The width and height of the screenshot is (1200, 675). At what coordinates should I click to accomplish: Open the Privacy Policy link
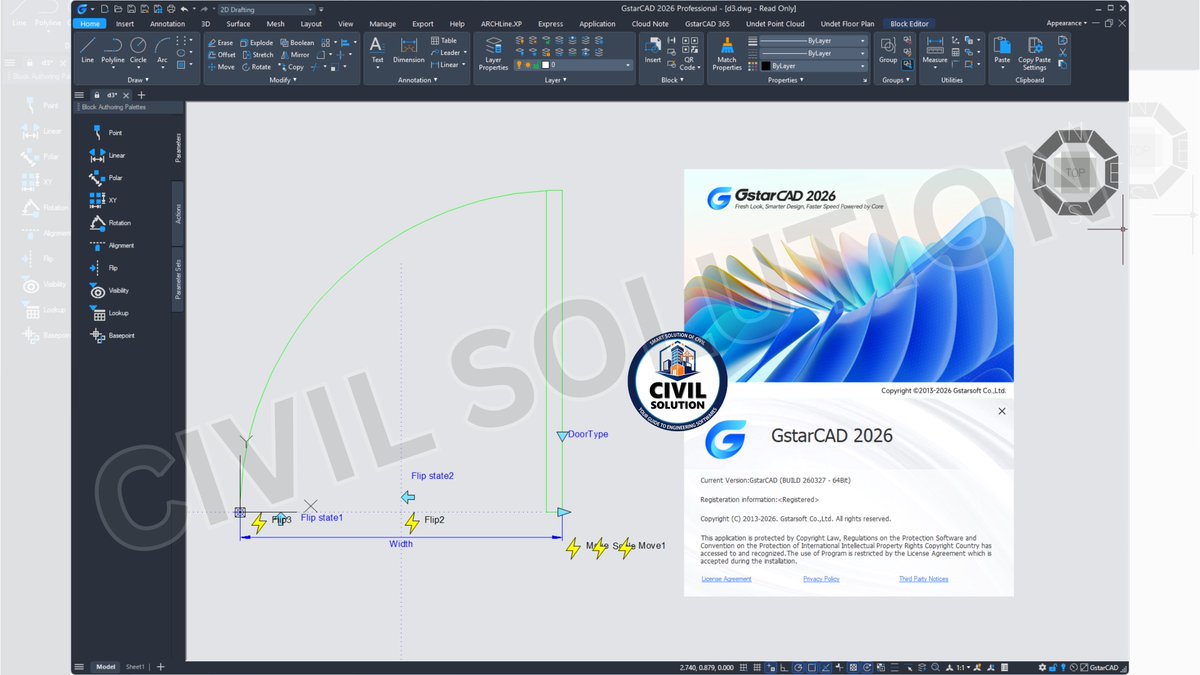point(821,579)
